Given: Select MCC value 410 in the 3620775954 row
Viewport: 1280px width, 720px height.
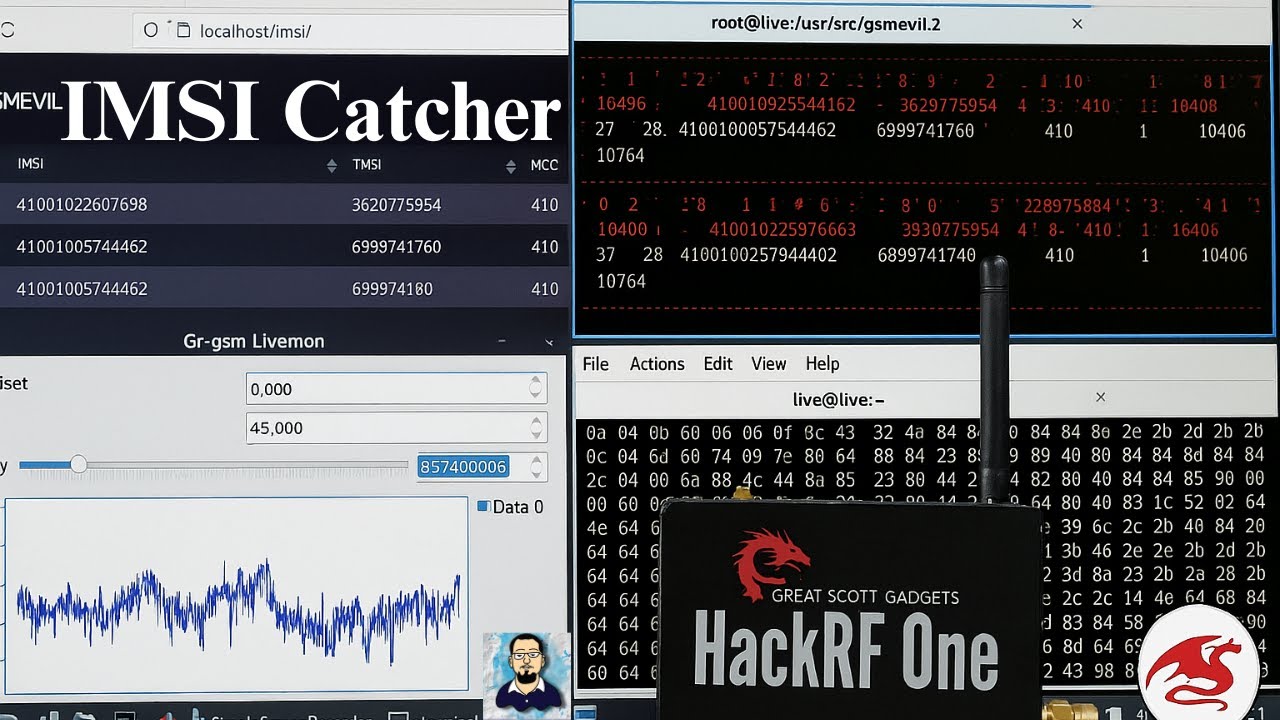Looking at the screenshot, I should point(545,205).
